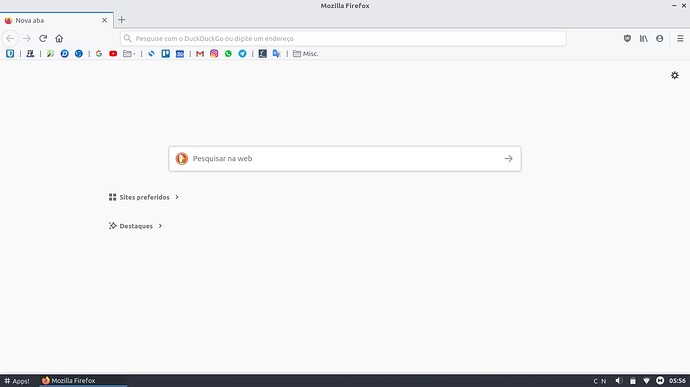Open the network Wi-Fi tray icon

[646, 381]
